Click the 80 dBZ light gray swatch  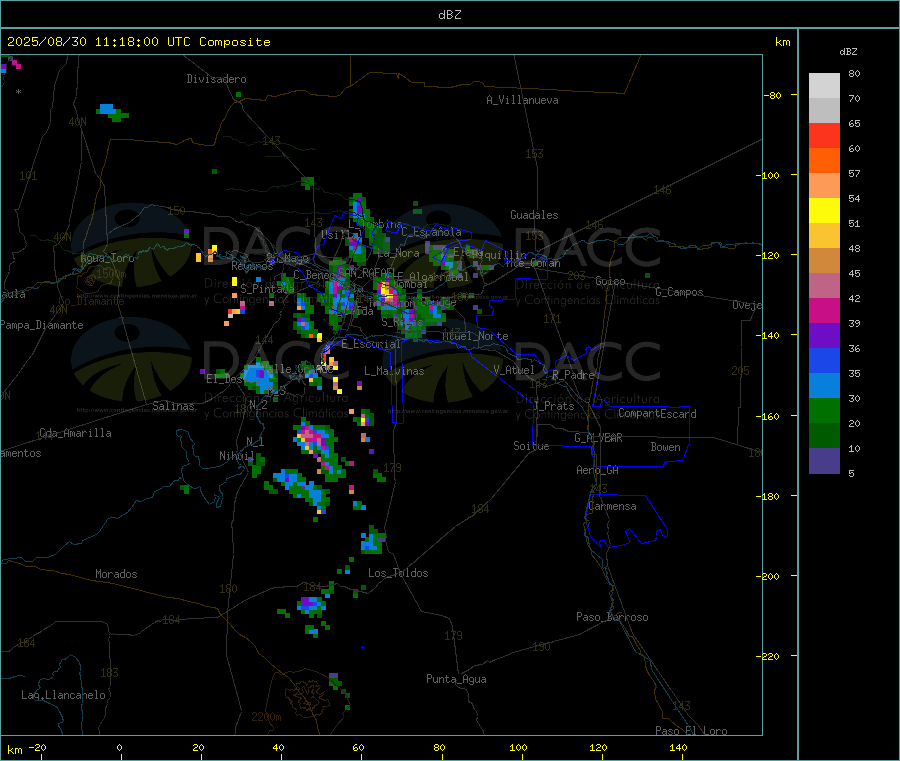(824, 86)
